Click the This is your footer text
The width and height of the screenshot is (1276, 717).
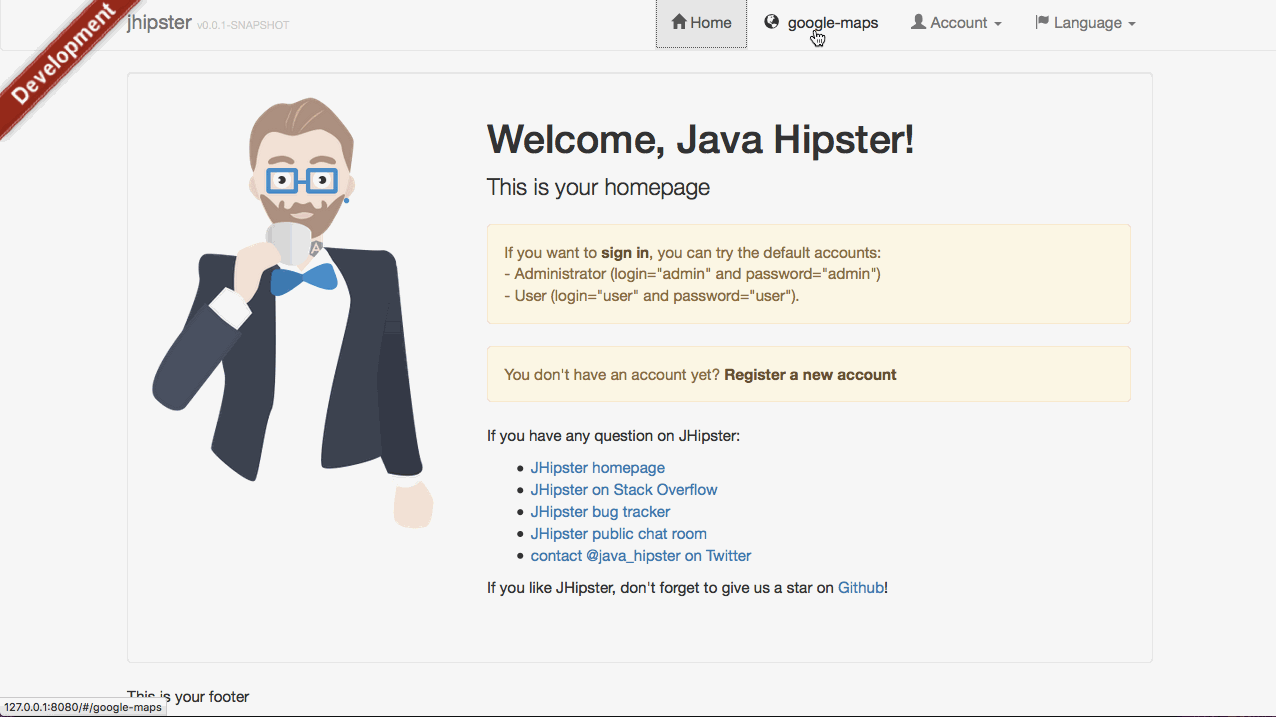coord(188,696)
